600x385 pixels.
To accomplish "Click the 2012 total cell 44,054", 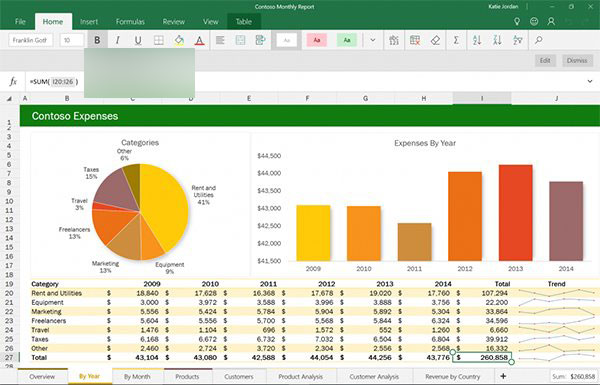I will coord(307,357).
